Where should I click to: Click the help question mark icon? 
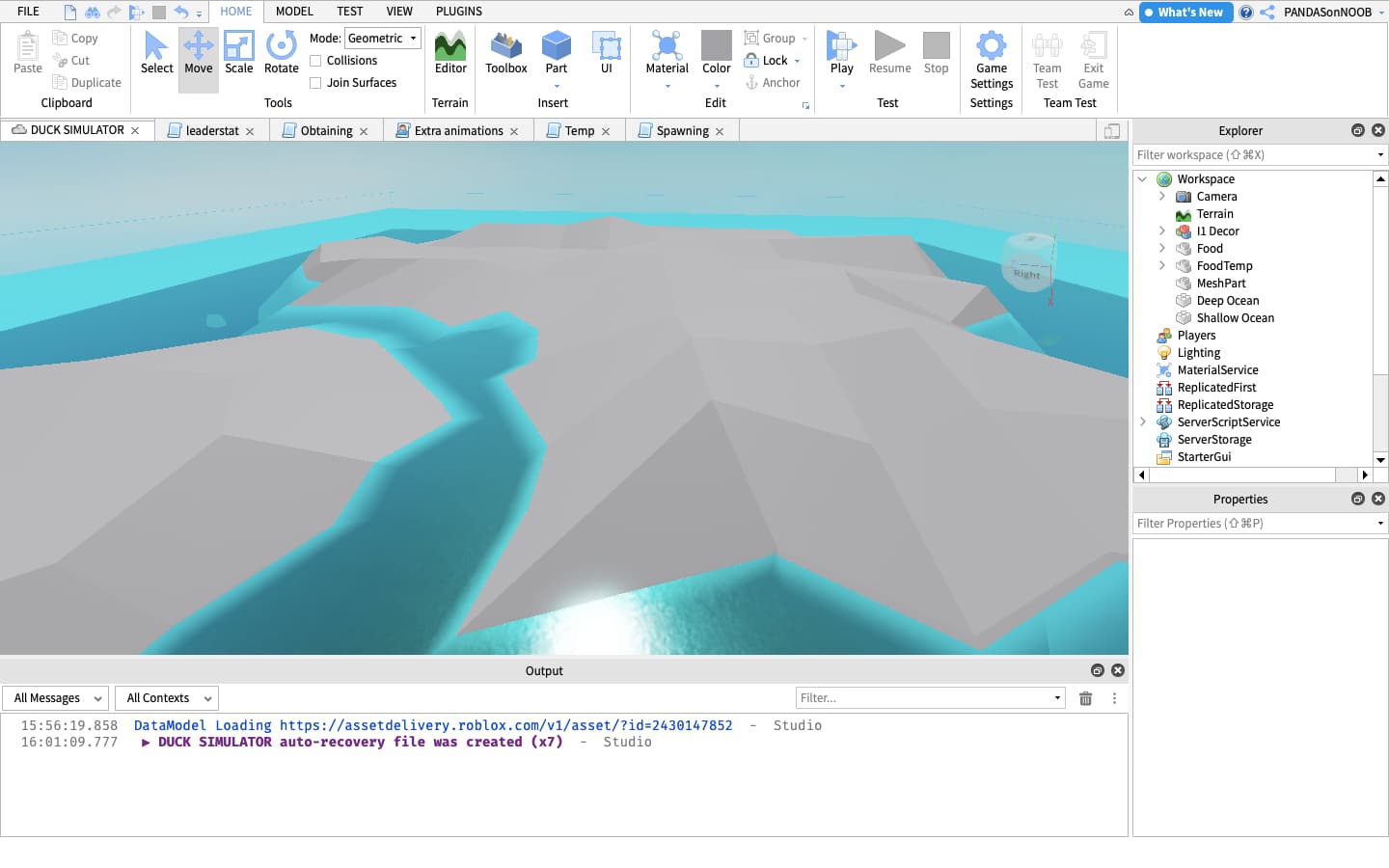point(1246,13)
